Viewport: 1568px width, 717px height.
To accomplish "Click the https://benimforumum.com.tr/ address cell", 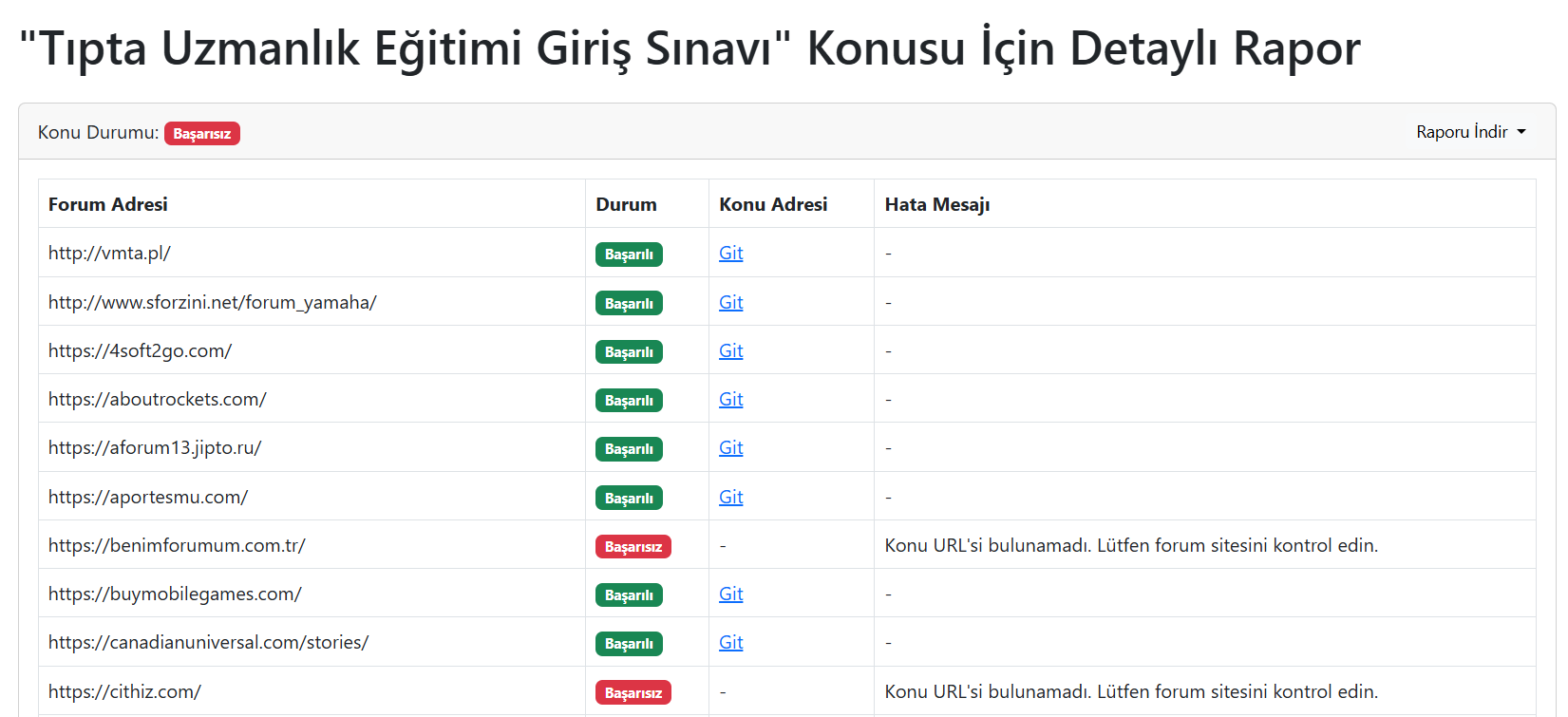I will point(177,546).
